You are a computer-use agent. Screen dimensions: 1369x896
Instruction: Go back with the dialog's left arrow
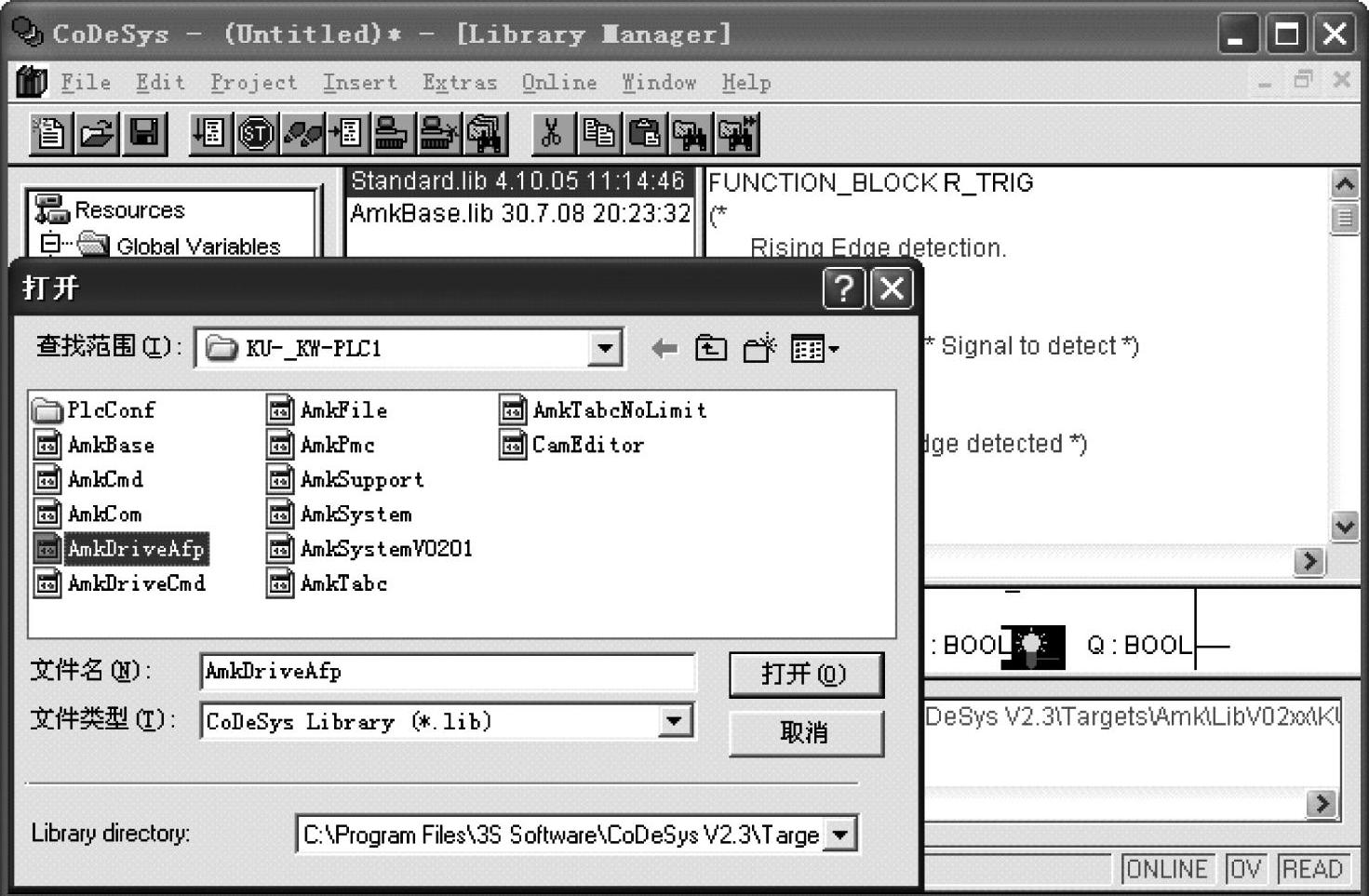pos(664,349)
